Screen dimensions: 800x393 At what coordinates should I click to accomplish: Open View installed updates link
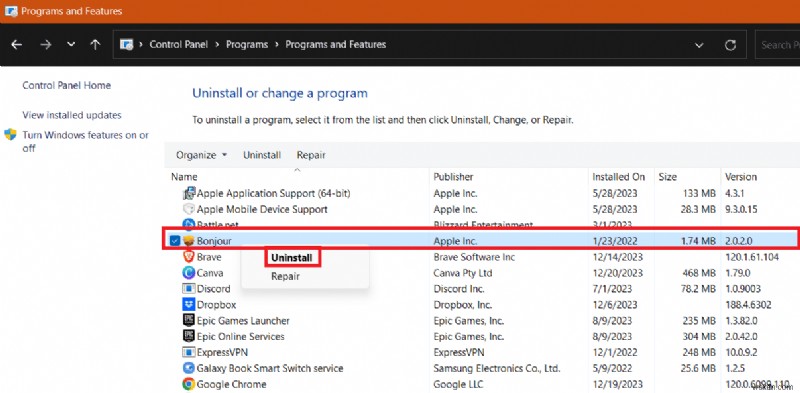72,115
